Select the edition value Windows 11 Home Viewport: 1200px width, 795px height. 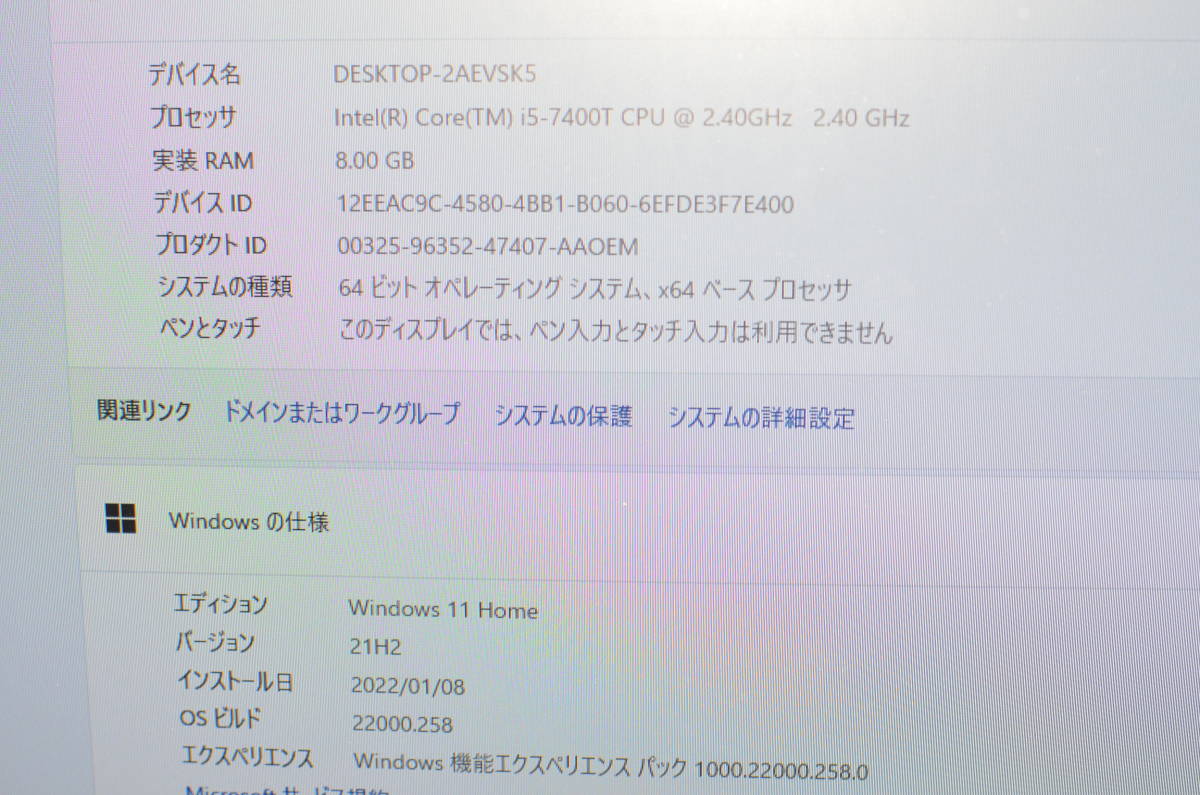click(443, 609)
